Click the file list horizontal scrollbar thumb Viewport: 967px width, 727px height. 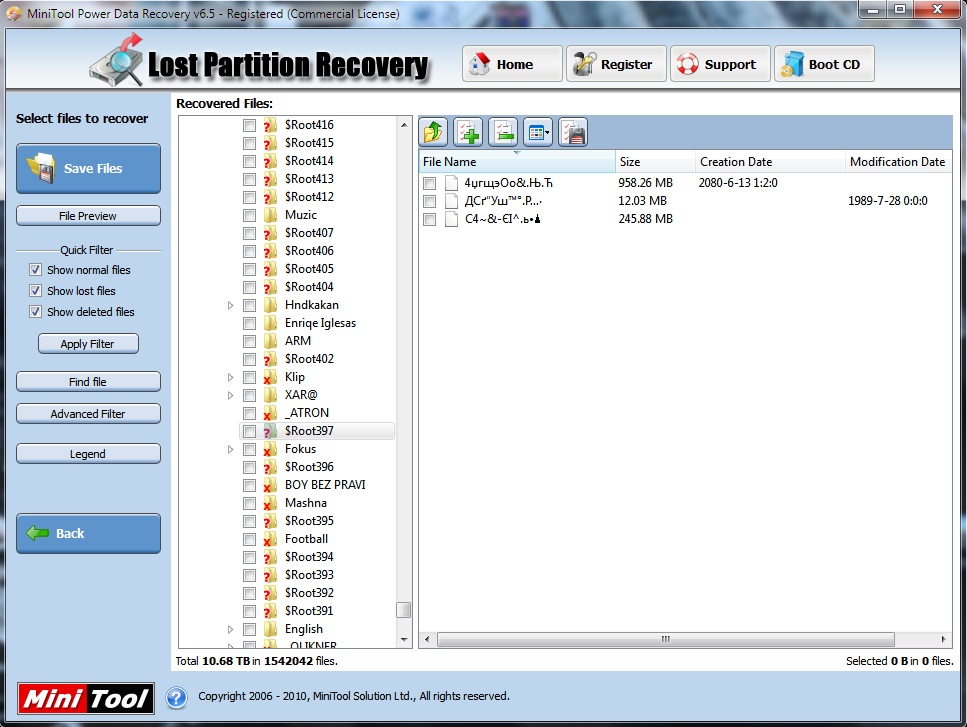point(665,639)
